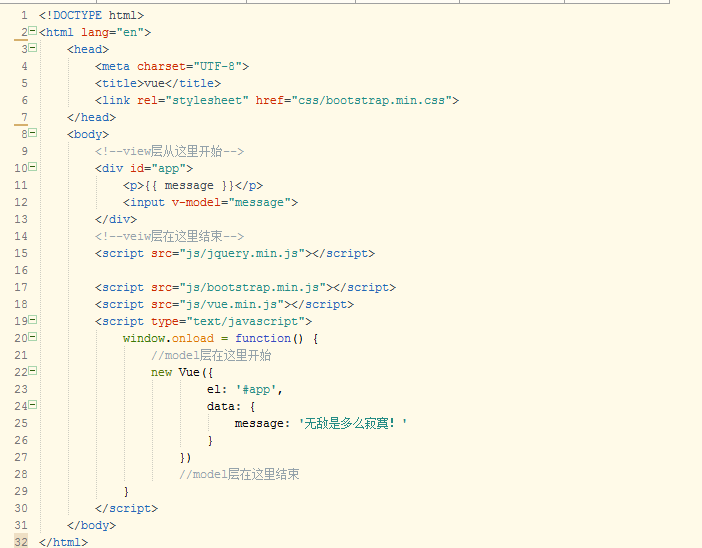
Task: Collapse the body section fold at line 8
Action: [x=33, y=133]
